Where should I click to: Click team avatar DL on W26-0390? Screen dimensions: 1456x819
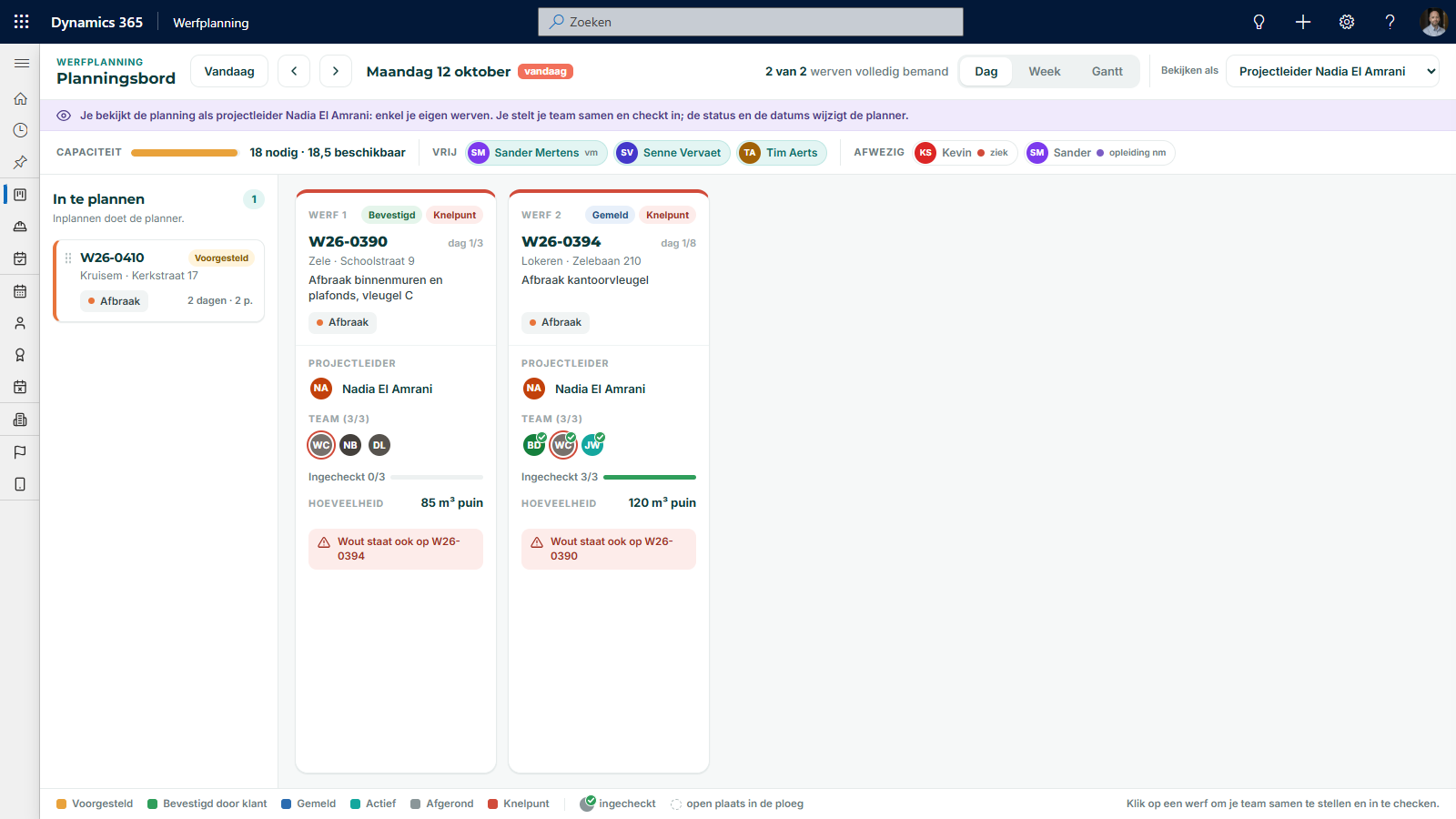point(379,445)
